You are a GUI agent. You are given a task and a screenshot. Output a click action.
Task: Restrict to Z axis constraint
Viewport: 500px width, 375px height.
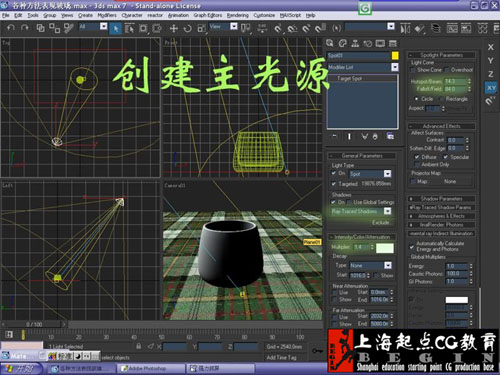[x=491, y=74]
